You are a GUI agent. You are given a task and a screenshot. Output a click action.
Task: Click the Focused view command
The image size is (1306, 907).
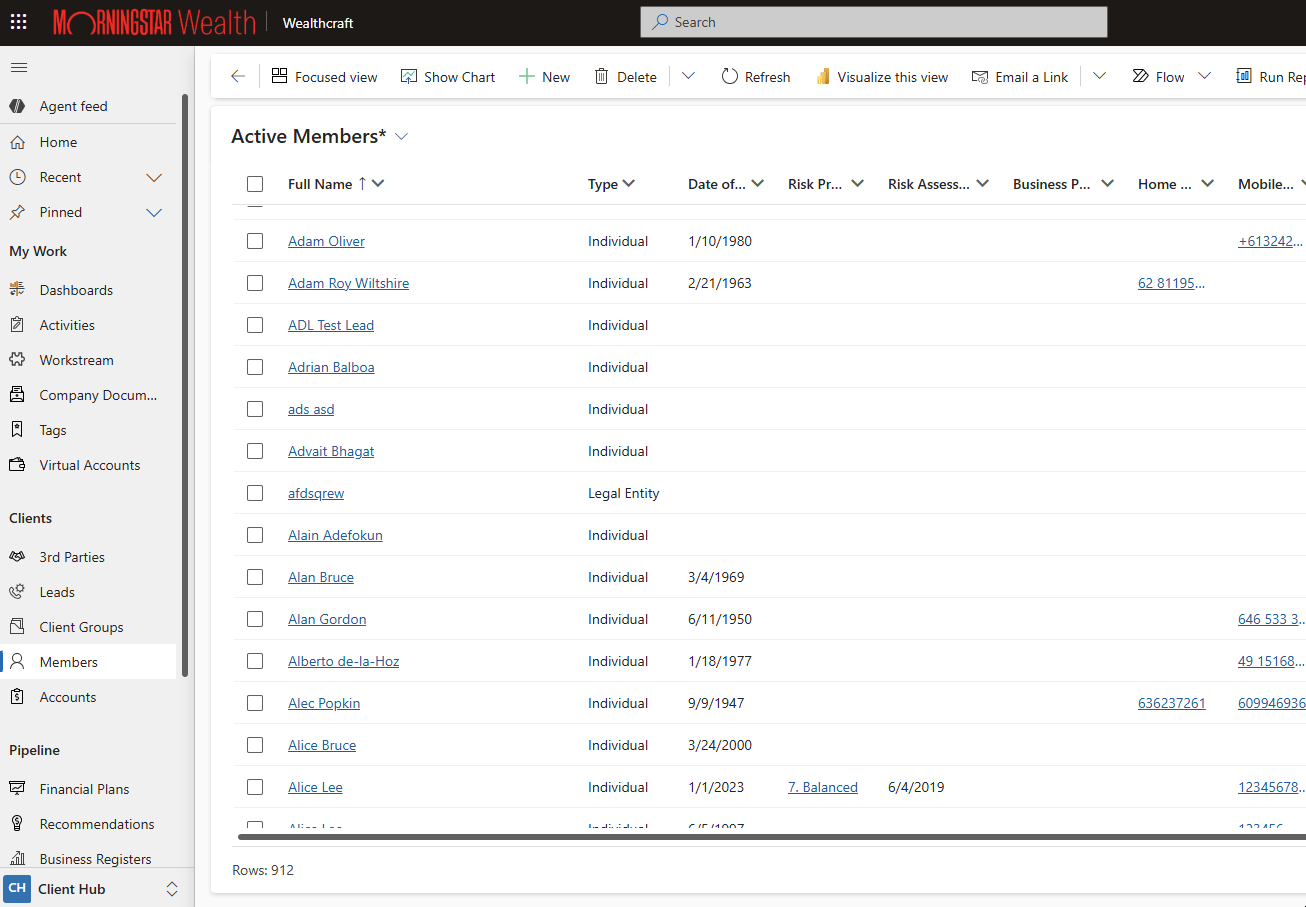click(x=324, y=77)
